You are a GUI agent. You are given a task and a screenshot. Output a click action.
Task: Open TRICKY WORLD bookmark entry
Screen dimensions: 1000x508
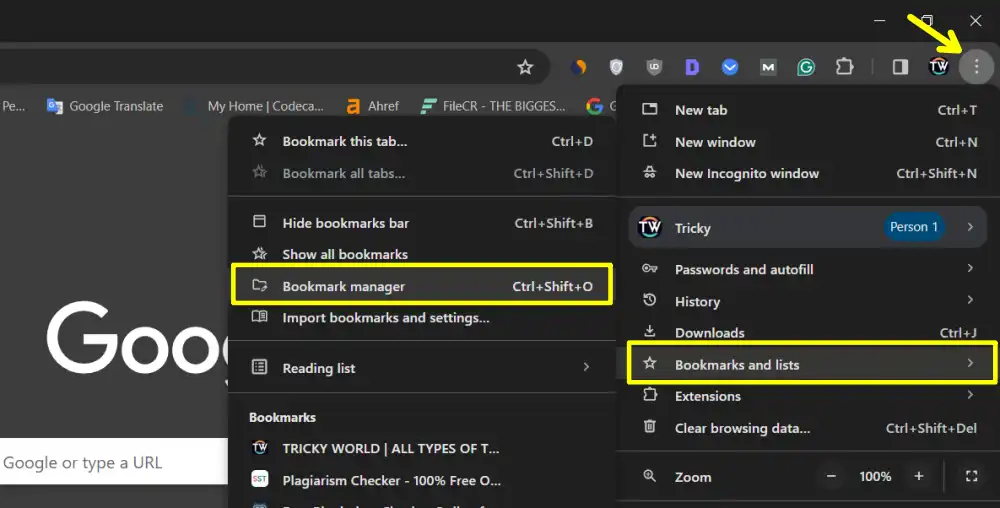[422, 449]
